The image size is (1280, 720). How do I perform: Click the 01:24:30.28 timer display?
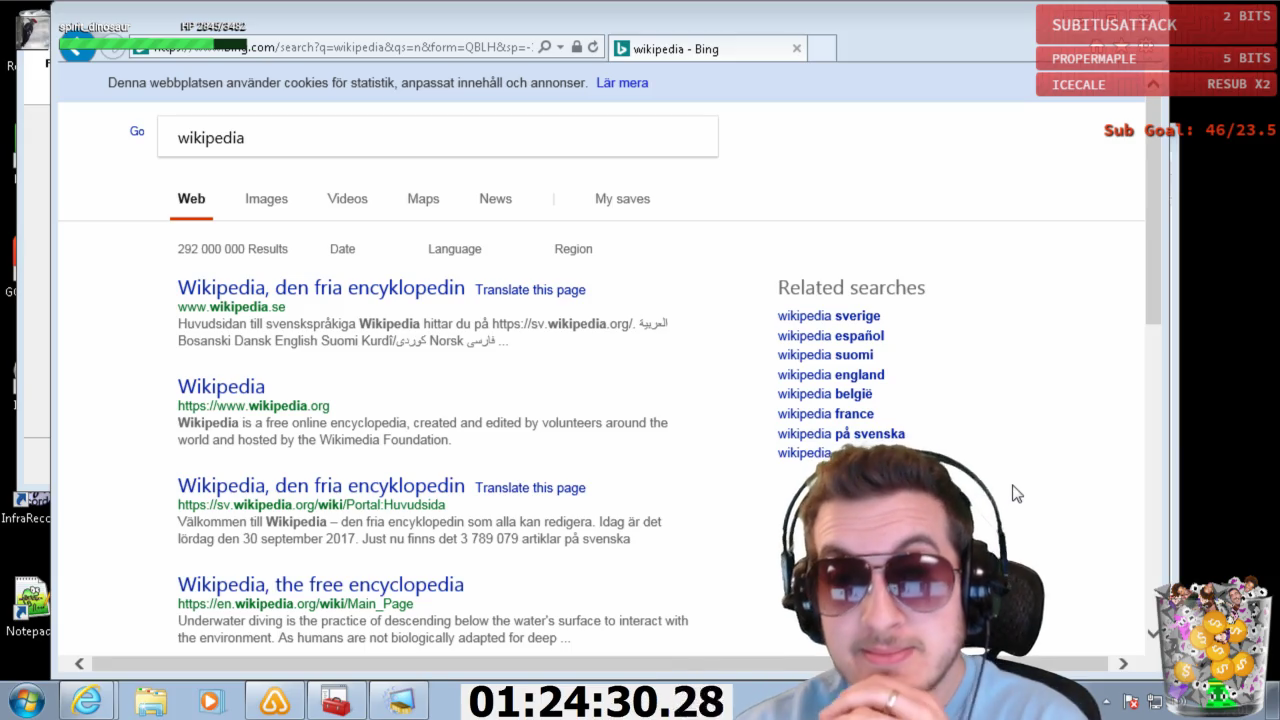(x=596, y=702)
